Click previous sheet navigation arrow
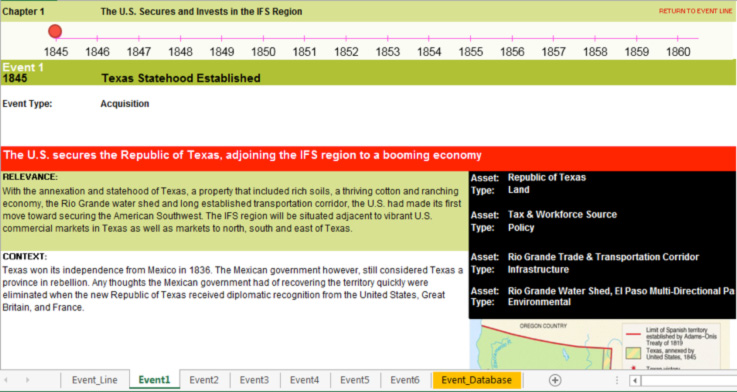The width and height of the screenshot is (737, 392). point(7,380)
